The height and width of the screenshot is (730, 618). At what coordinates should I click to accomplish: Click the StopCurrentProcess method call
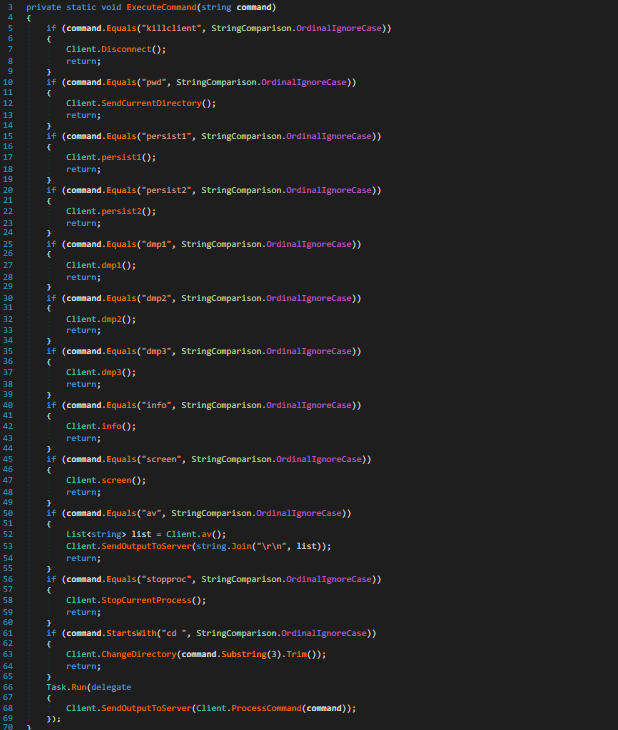tap(146, 601)
